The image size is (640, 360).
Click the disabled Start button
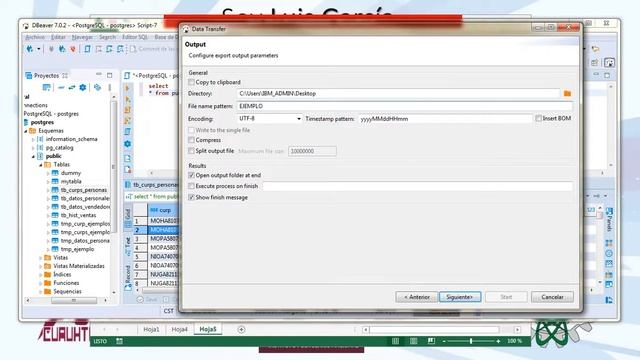point(506,297)
